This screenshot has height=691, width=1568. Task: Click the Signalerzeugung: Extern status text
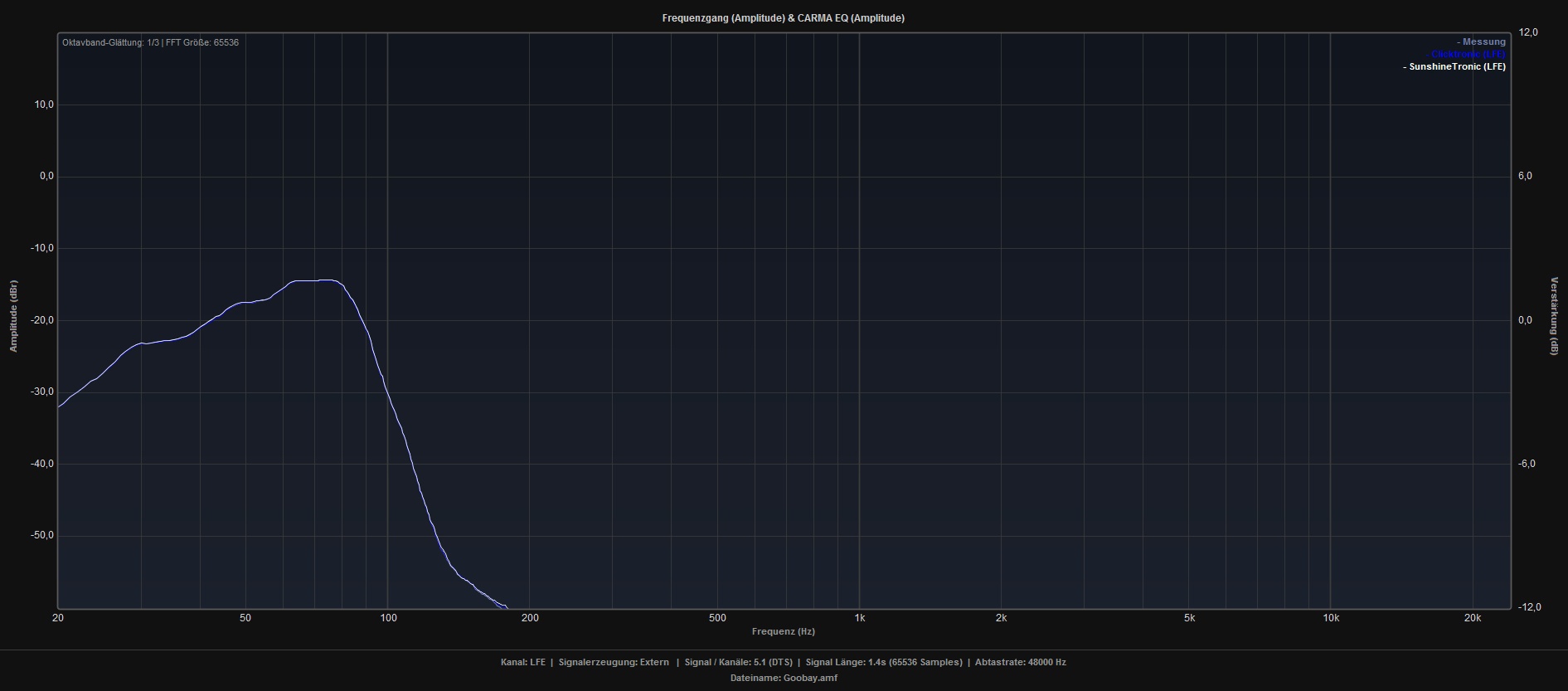tap(614, 662)
